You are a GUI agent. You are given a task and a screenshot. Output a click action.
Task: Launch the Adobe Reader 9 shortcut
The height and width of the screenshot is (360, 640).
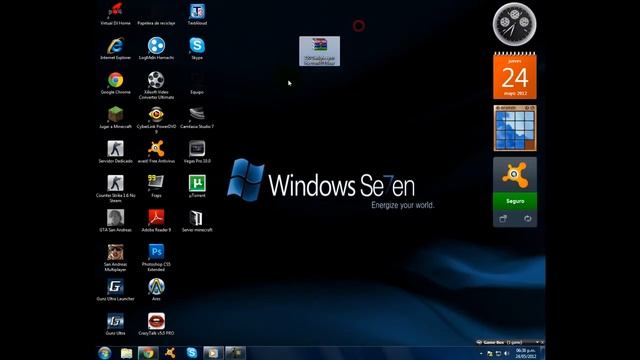tap(156, 221)
